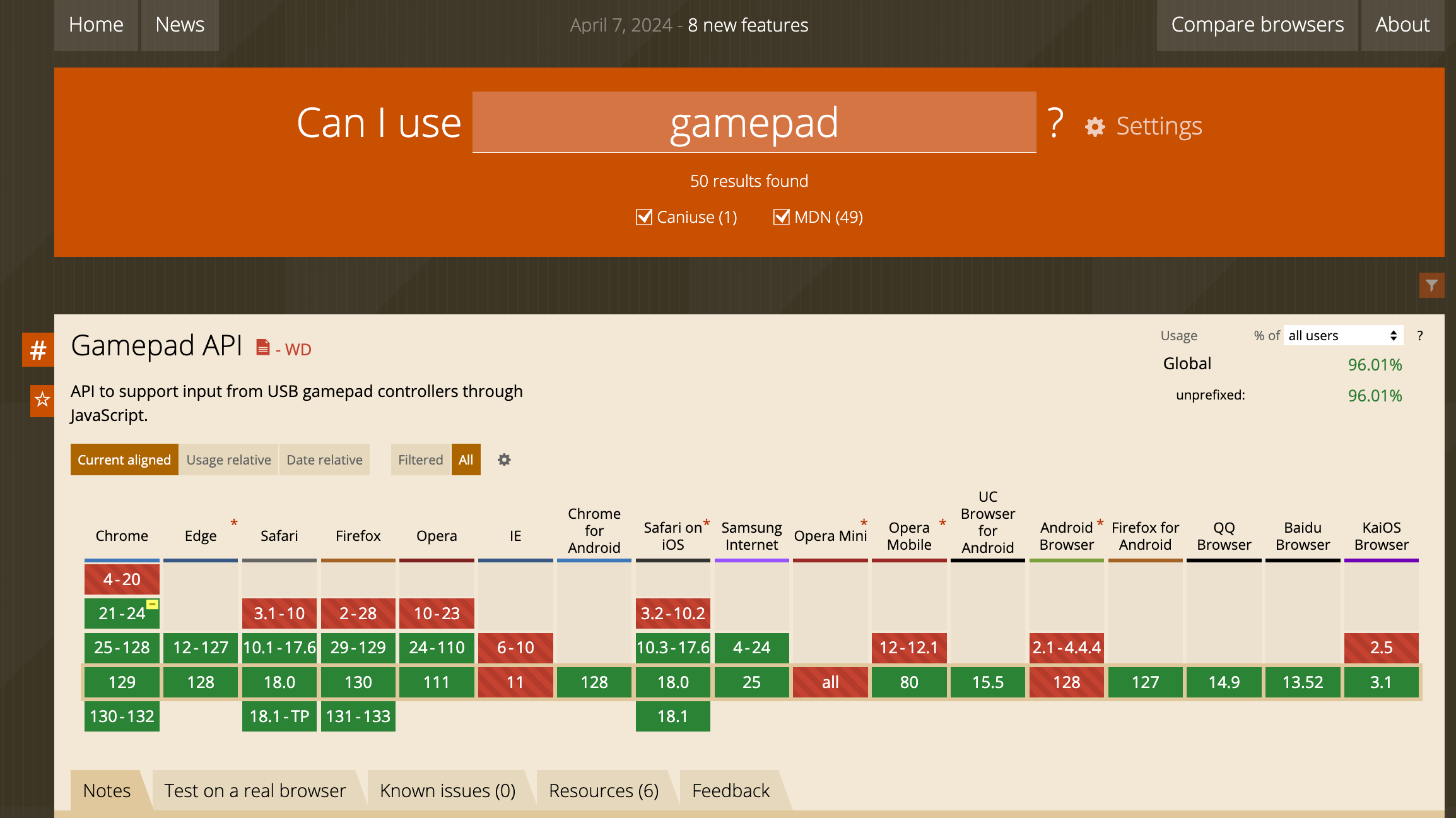Click the gamepad search input field

(x=754, y=122)
